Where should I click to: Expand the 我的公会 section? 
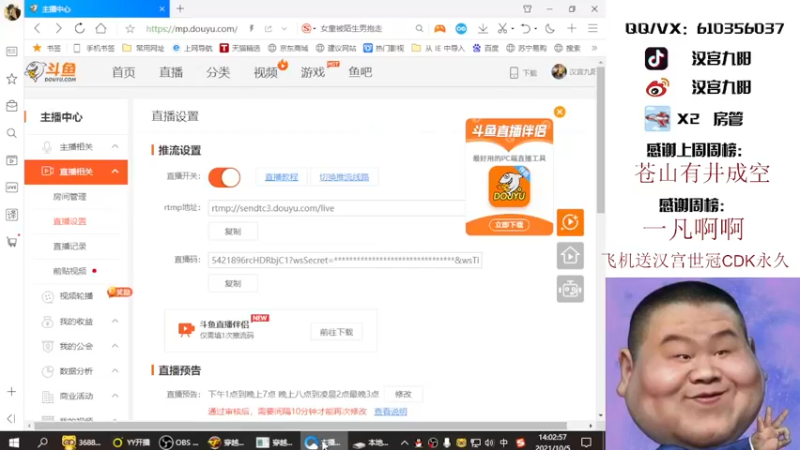115,346
